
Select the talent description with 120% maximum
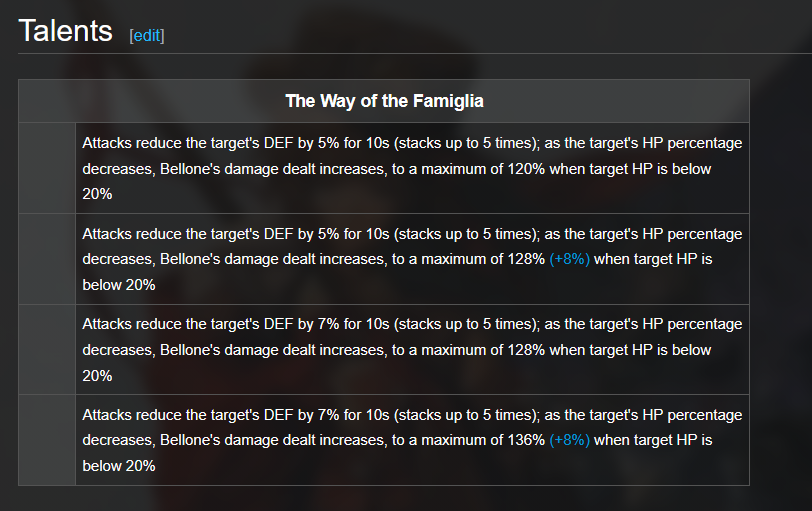tap(412, 168)
